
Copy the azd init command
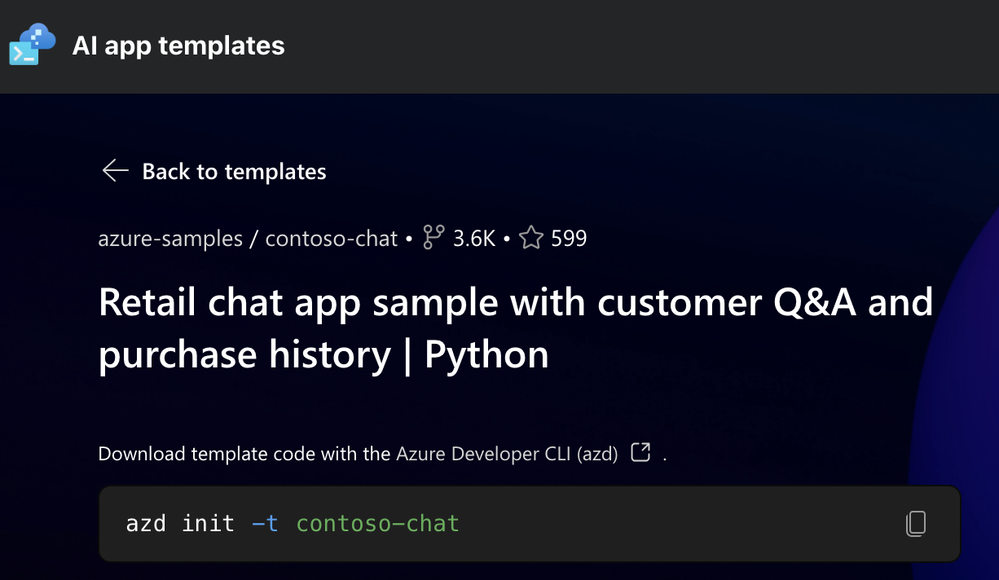coord(915,523)
